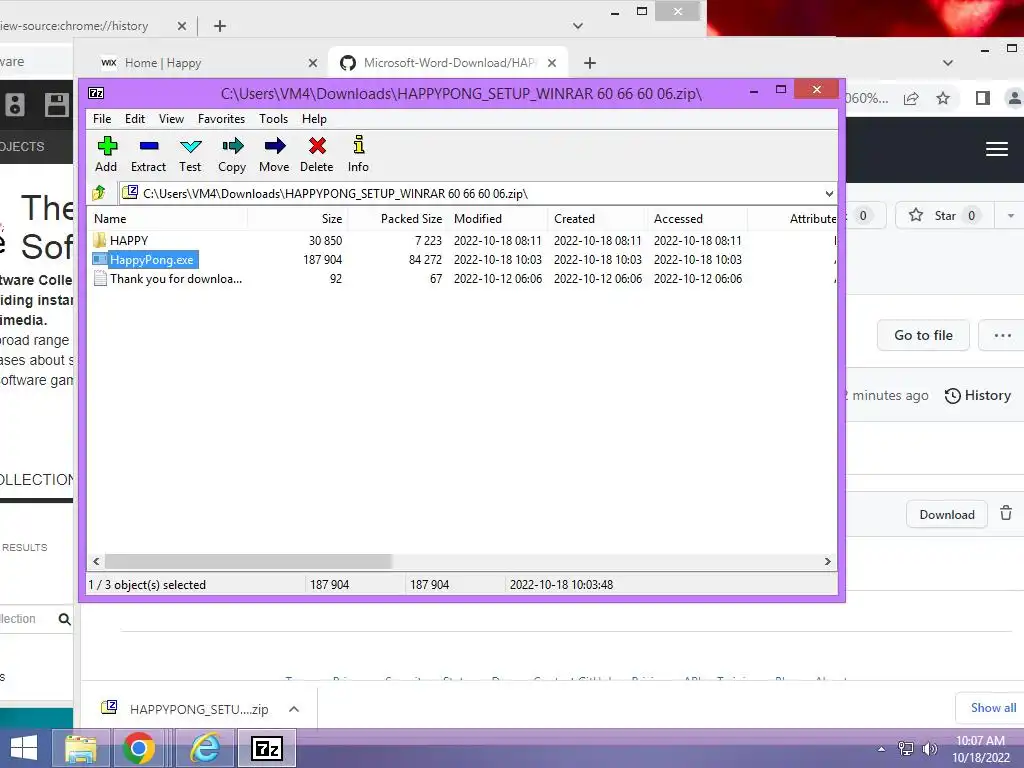Run the Test archive tool

pyautogui.click(x=190, y=154)
